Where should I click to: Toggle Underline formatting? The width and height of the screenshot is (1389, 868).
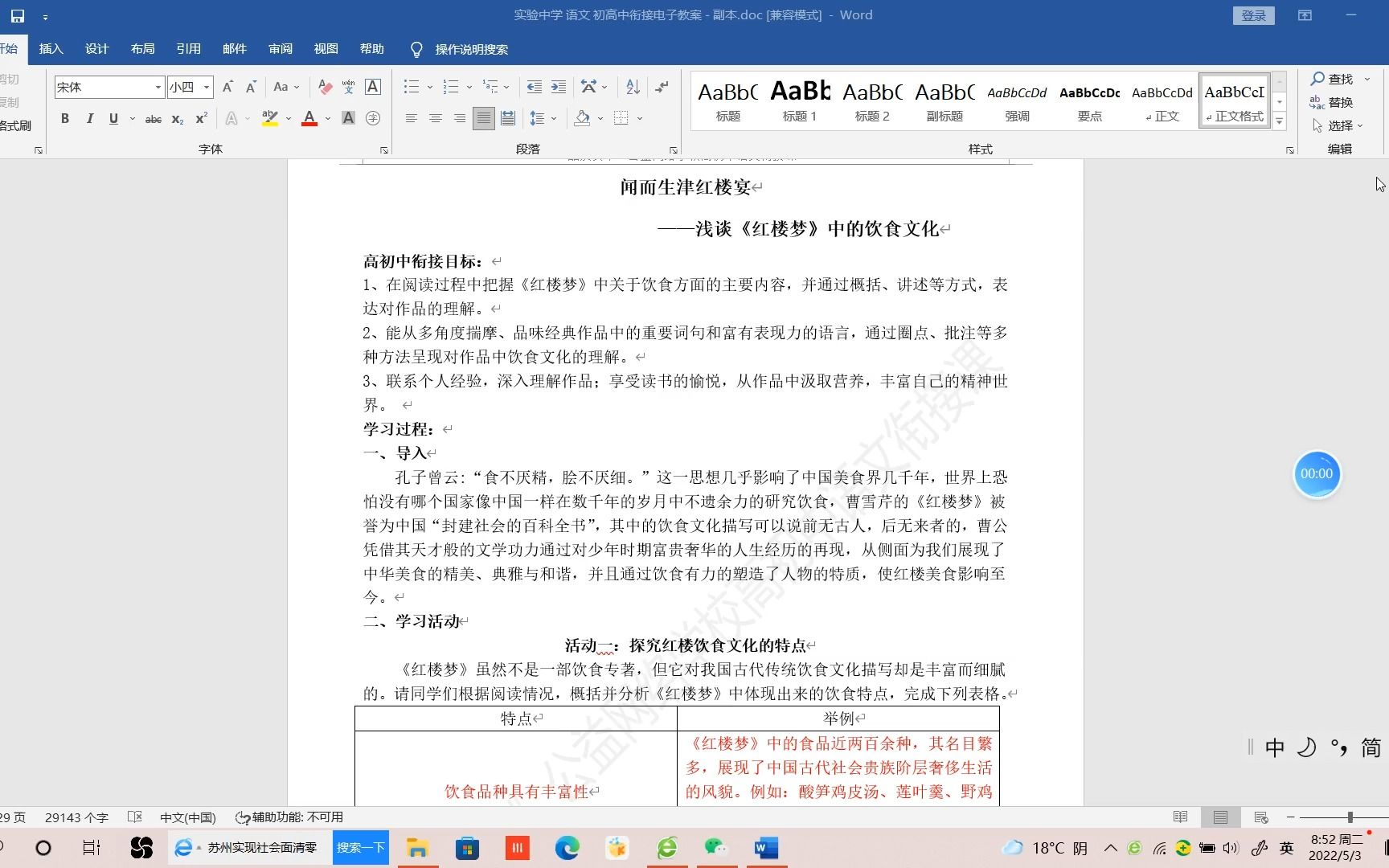coord(113,119)
